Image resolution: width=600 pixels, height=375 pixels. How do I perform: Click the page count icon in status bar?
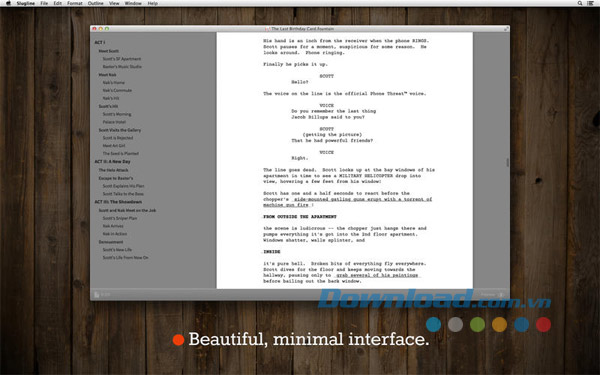(97, 294)
